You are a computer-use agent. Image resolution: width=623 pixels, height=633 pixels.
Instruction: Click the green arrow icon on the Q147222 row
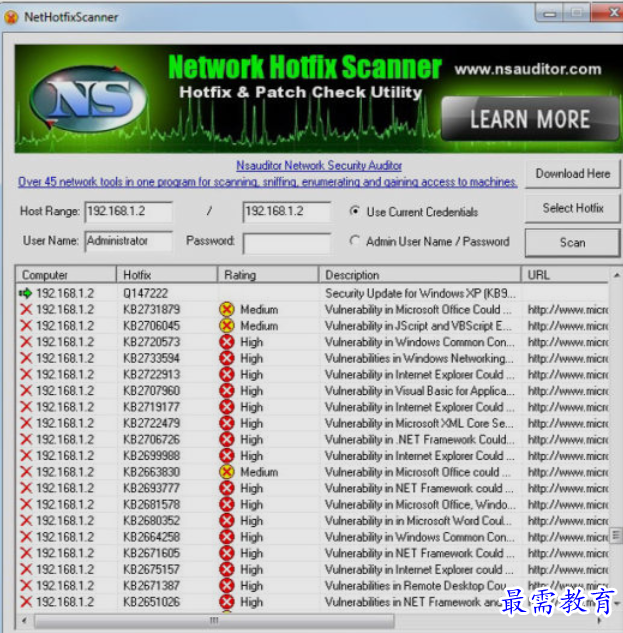[25, 293]
